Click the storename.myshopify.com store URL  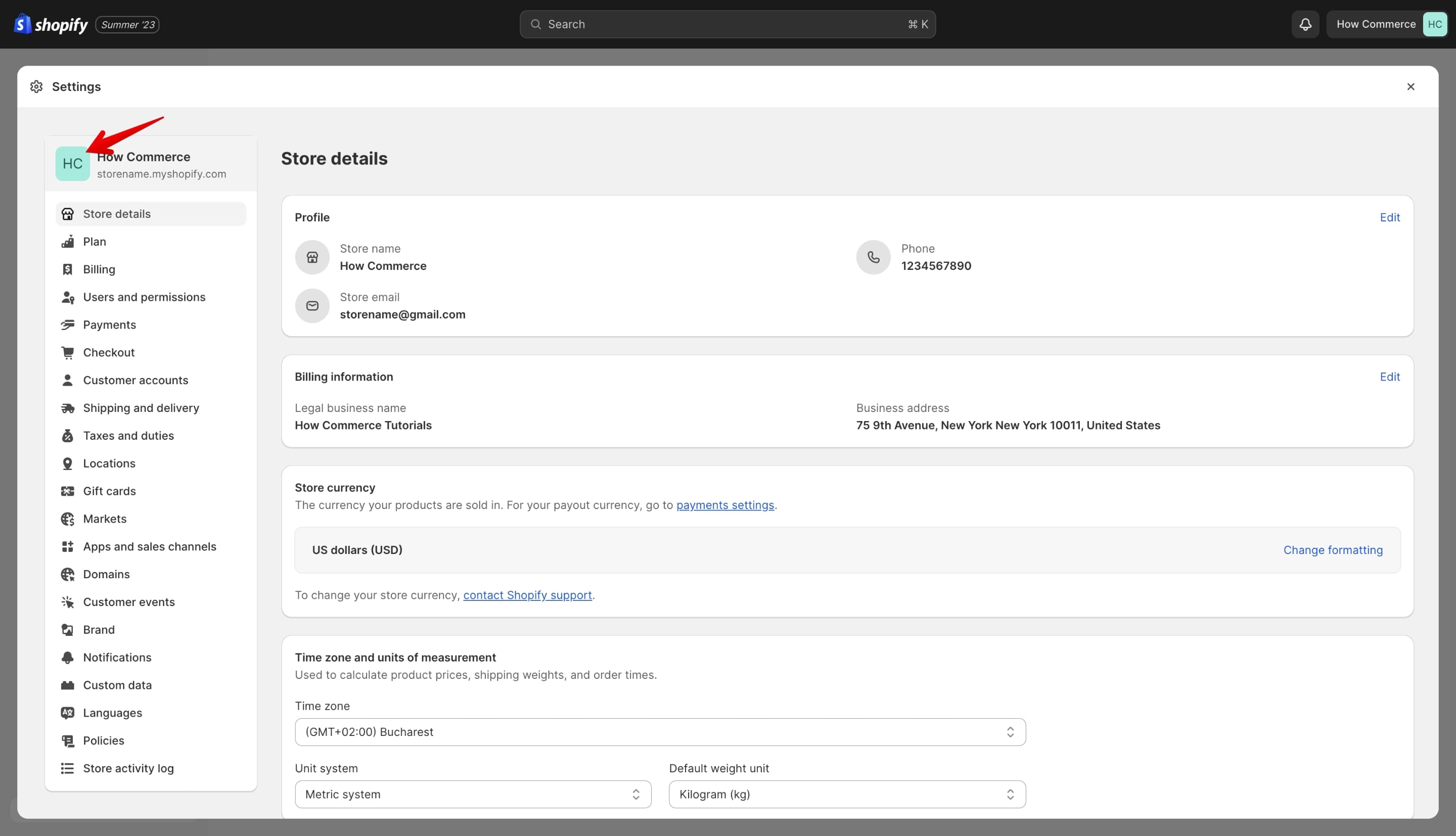click(161, 174)
